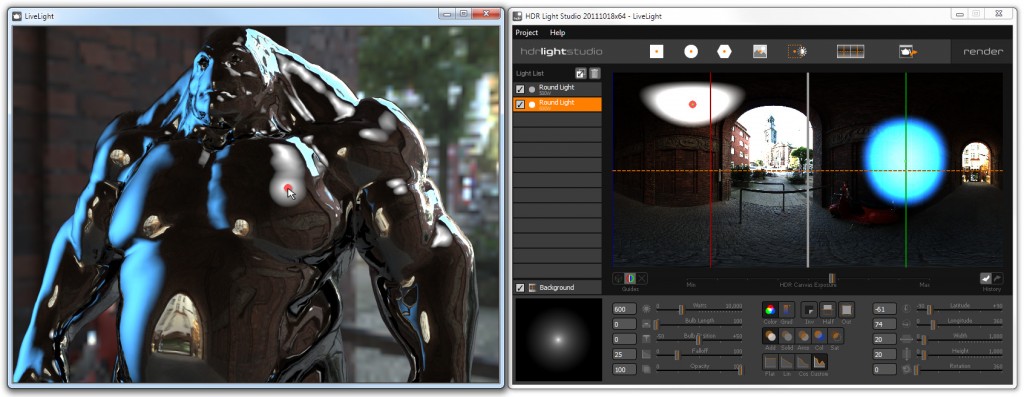Viewport: 1024px width, 397px height.
Task: Click the Height value field
Action: [x=885, y=354]
